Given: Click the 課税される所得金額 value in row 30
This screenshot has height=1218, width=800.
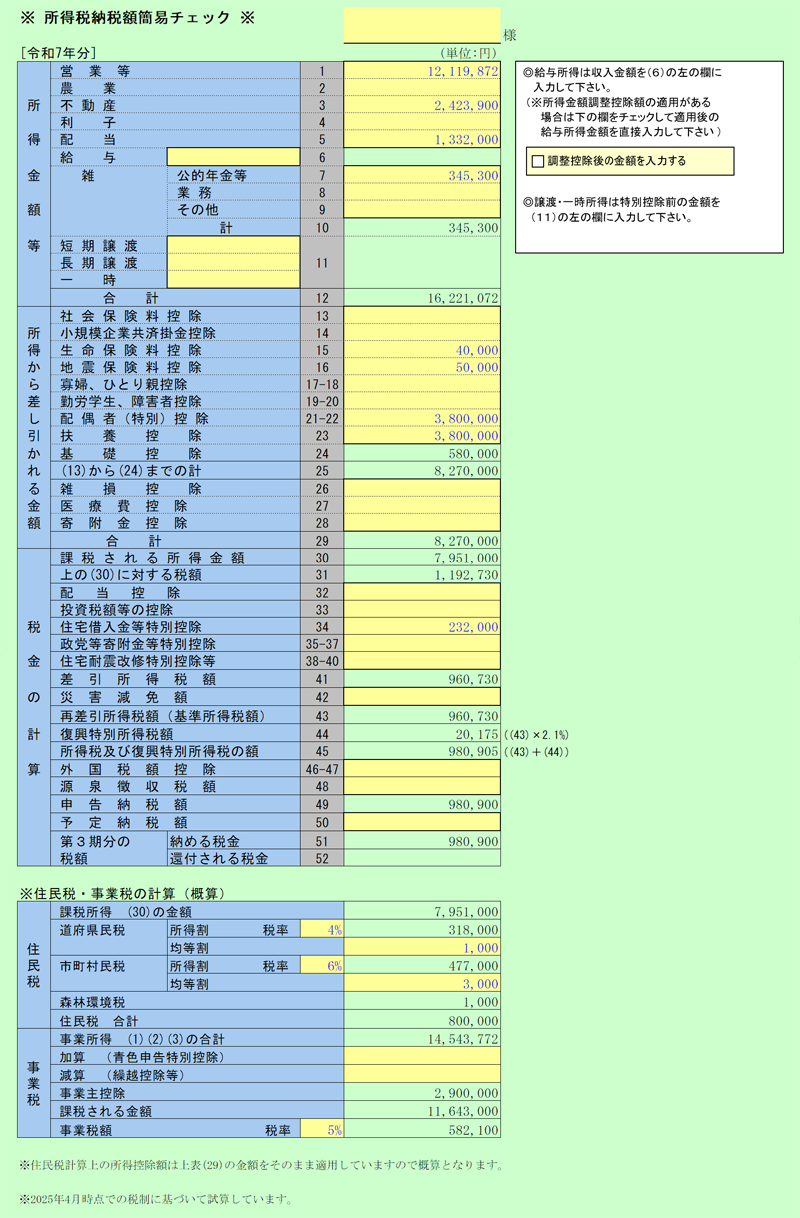Looking at the screenshot, I should [422, 557].
